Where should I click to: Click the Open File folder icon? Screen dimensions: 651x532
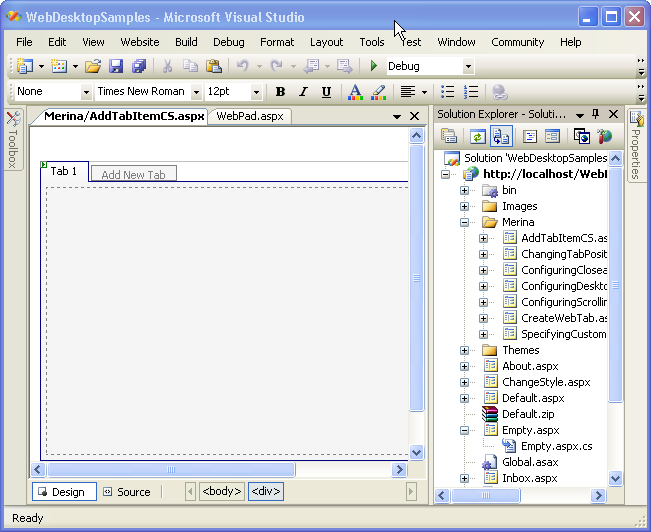pyautogui.click(x=92, y=66)
